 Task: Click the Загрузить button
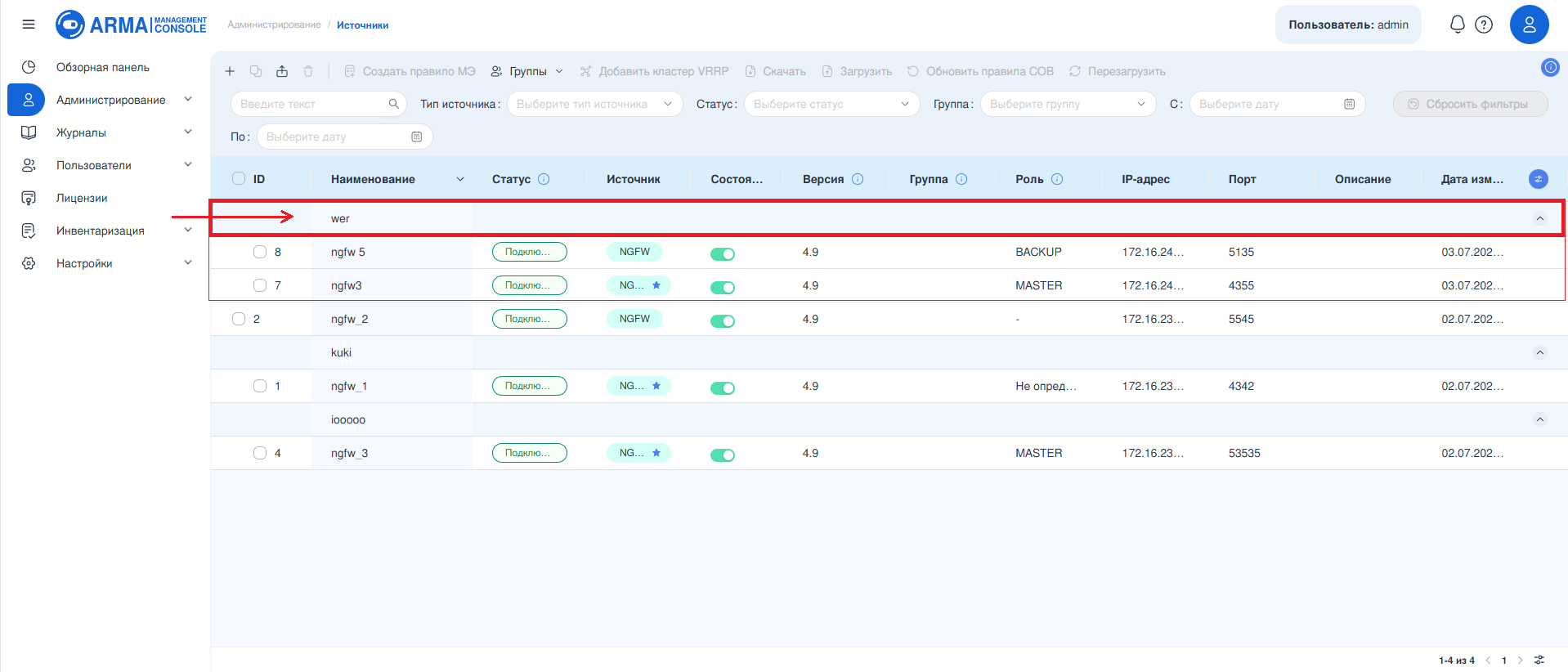point(857,71)
